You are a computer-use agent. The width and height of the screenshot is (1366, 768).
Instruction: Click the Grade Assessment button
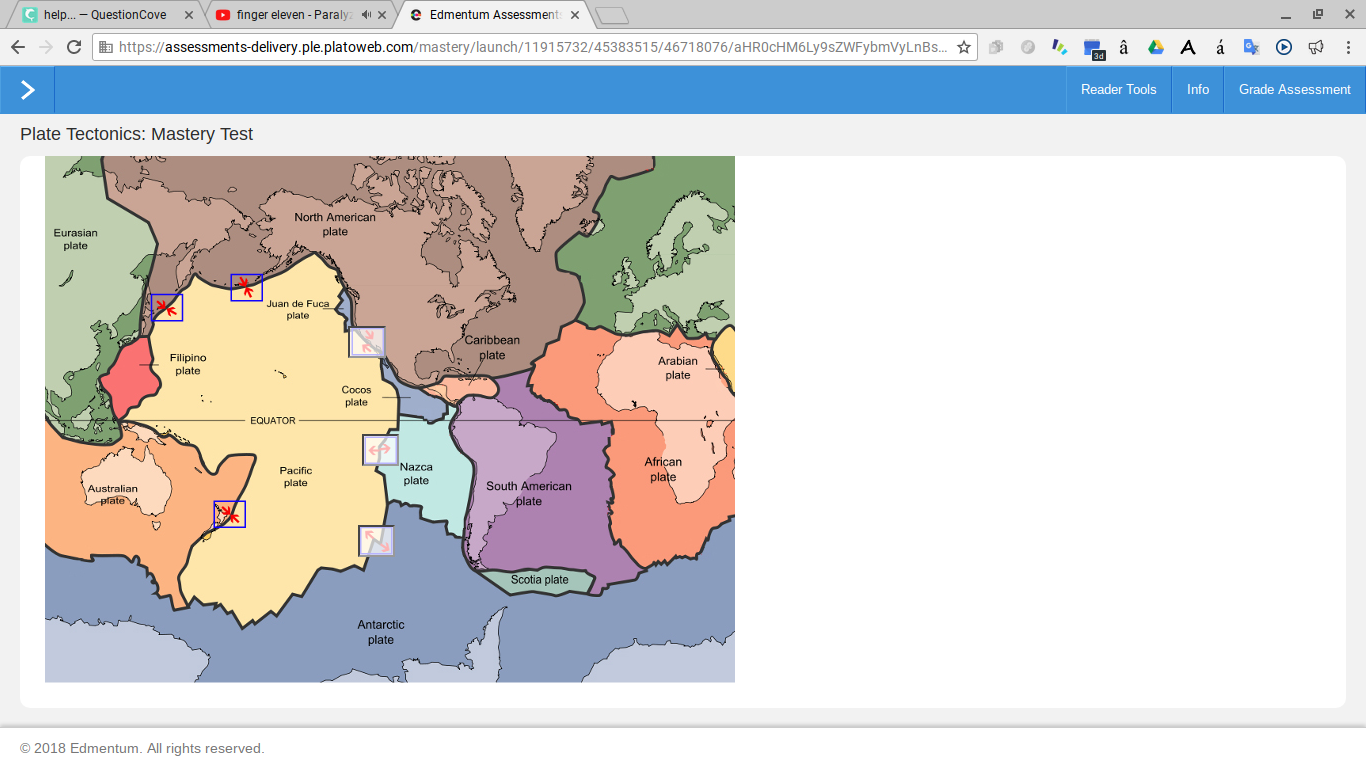[x=1294, y=90]
